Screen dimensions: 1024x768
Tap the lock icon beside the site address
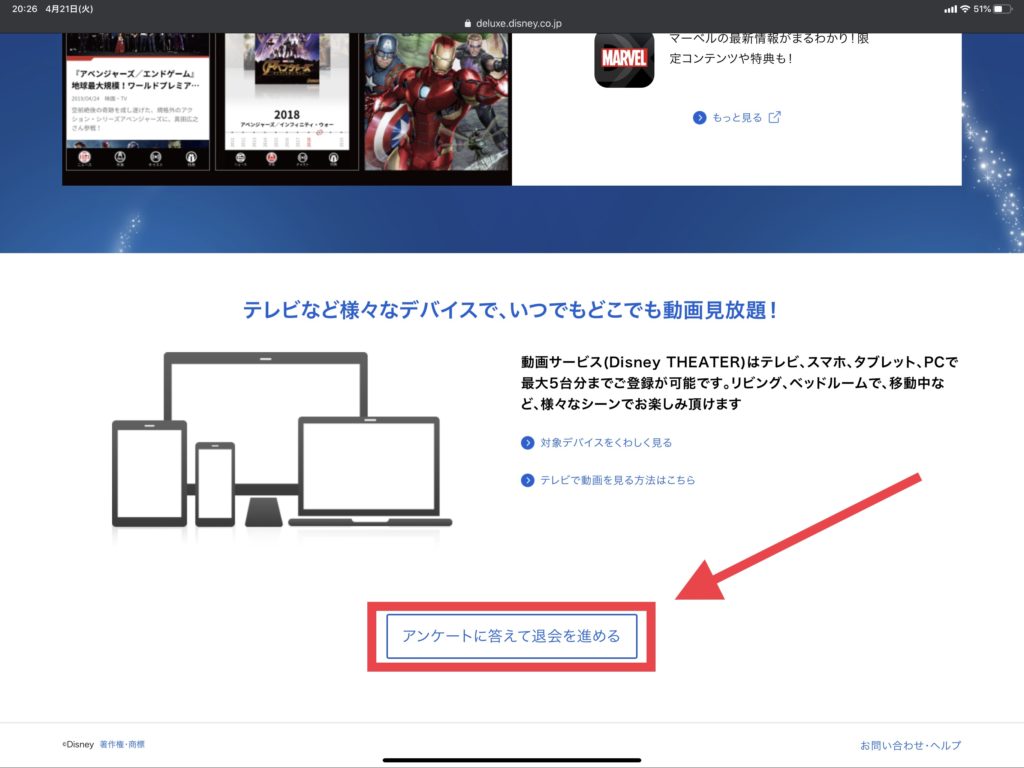tap(468, 23)
